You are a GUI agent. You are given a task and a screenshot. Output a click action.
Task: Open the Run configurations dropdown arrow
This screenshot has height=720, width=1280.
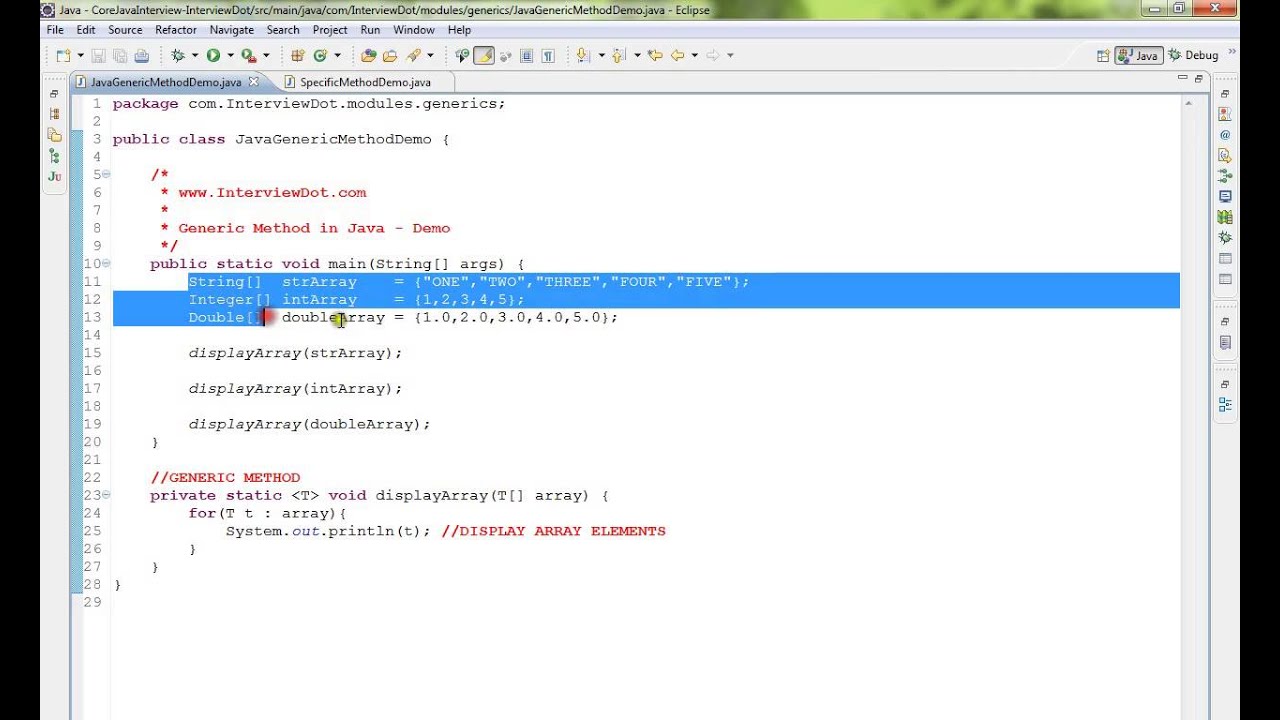231,56
